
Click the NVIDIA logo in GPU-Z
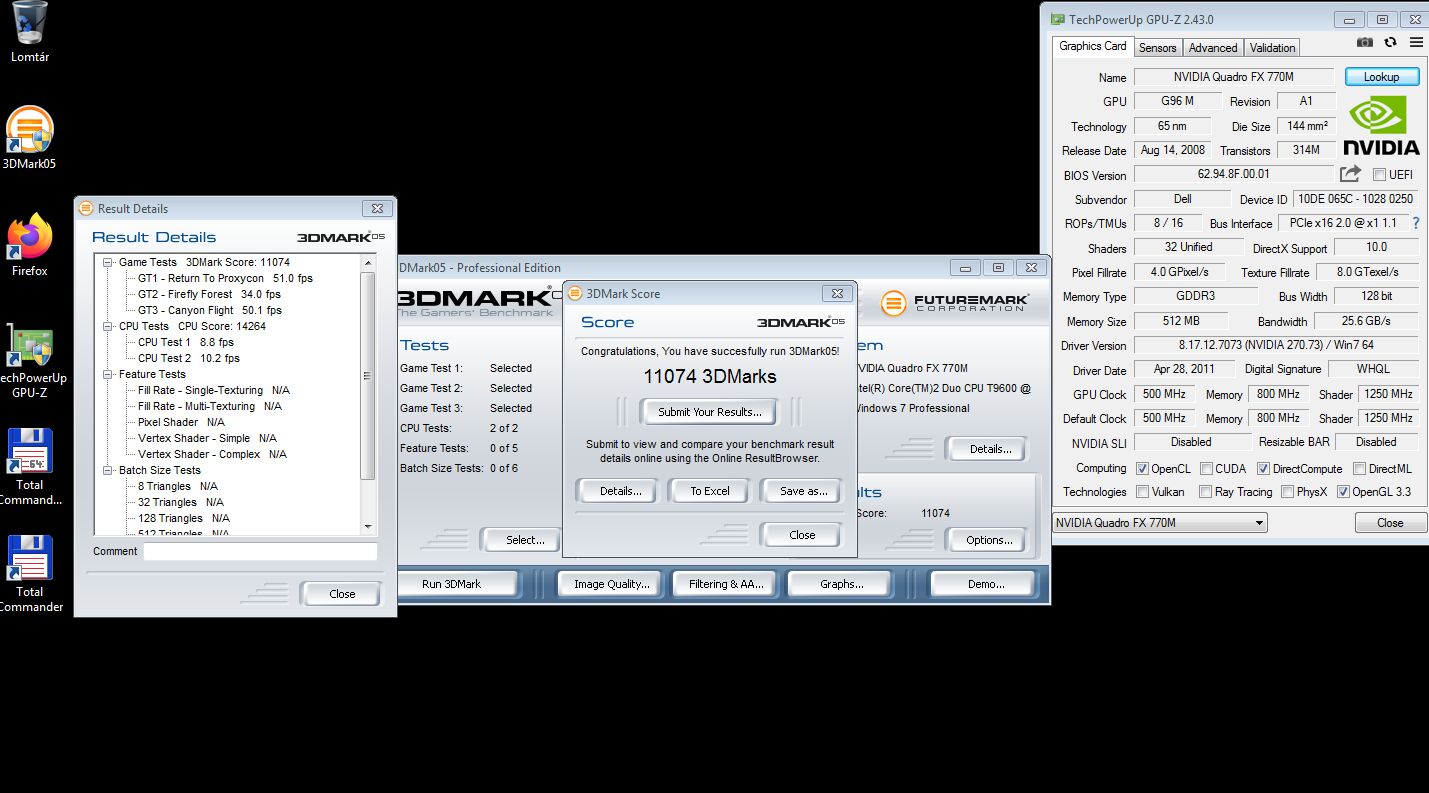click(1382, 126)
